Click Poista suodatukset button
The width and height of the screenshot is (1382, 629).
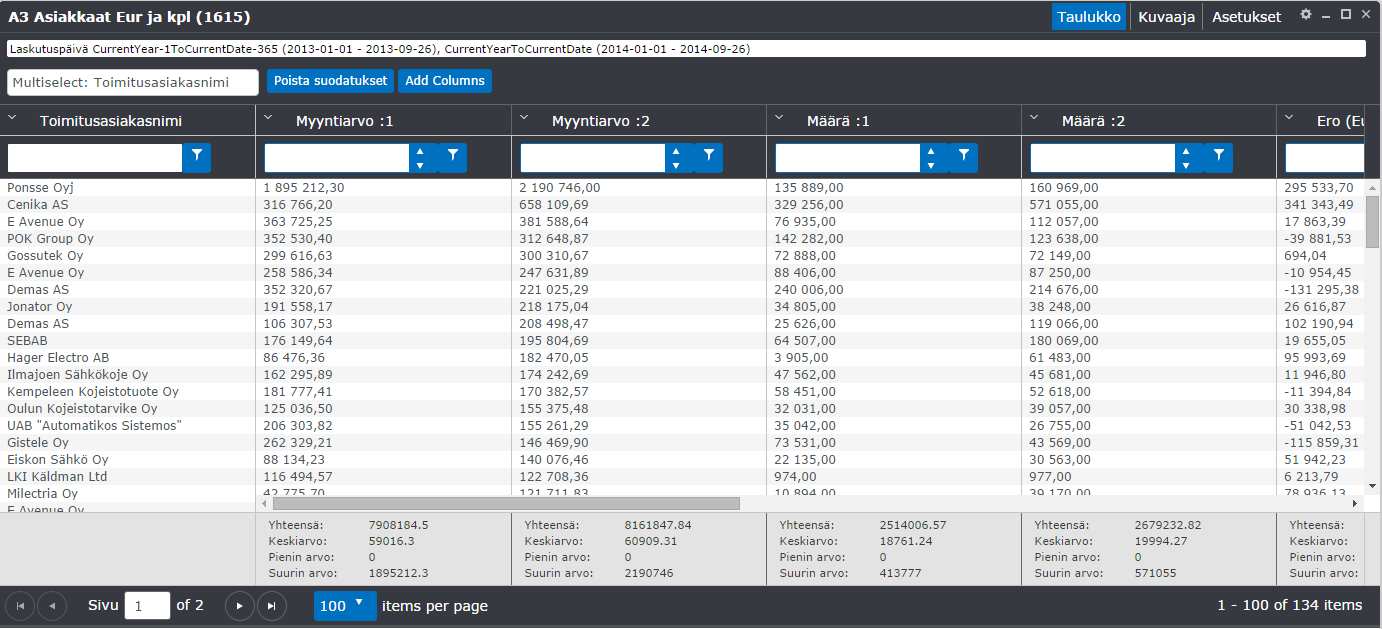point(331,81)
